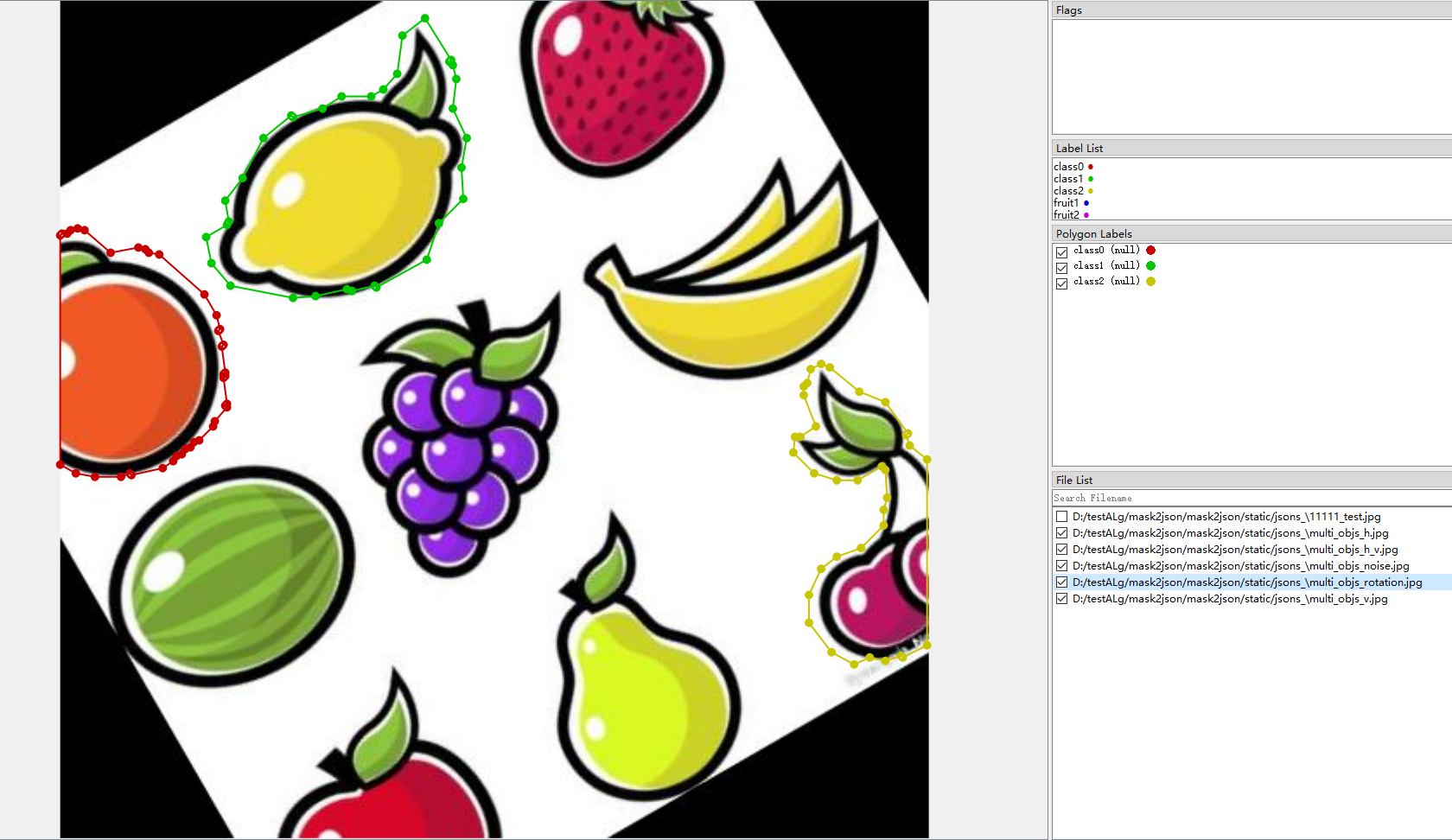
Task: Uncheck class0 polygon visibility checkbox
Action: pyautogui.click(x=1061, y=251)
